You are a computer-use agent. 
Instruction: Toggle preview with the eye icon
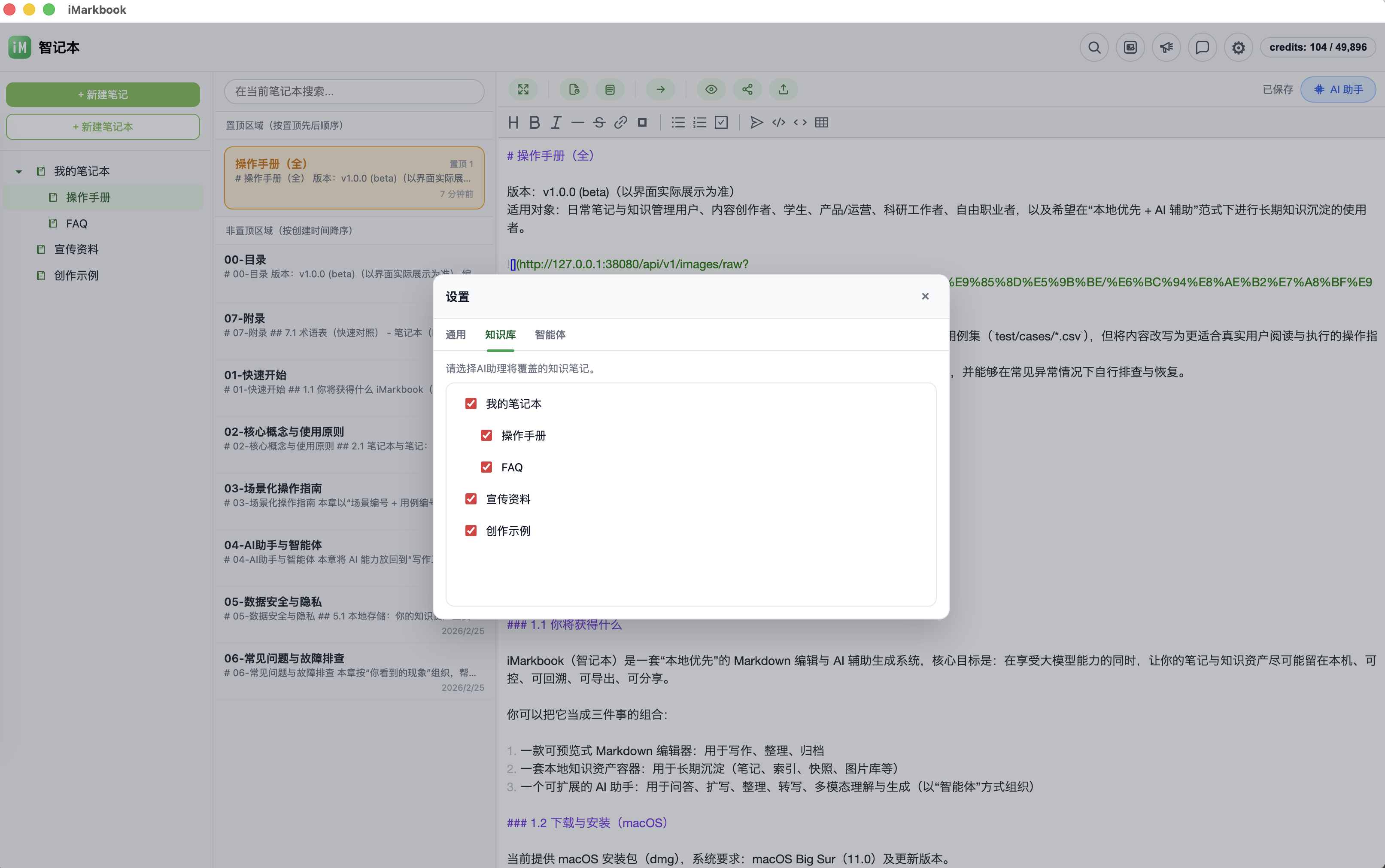tap(711, 90)
